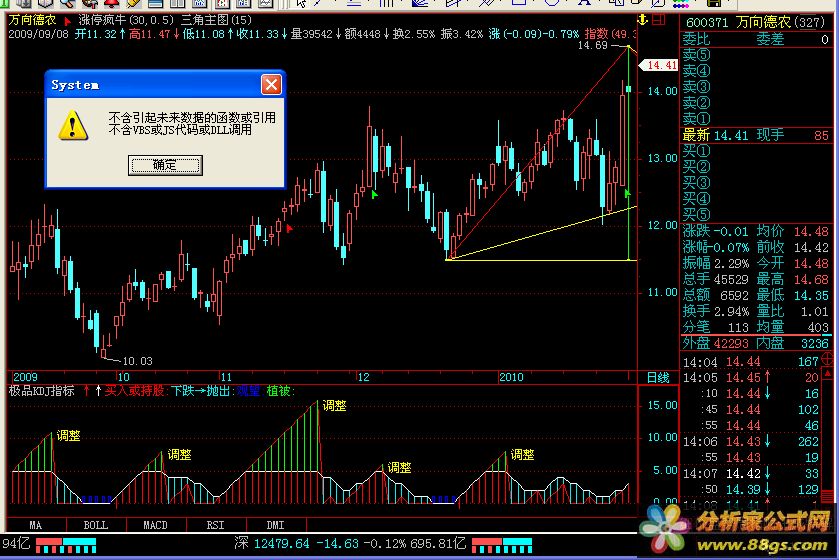This screenshot has width=839, height=560.
Task: Click the red triangle next to 万向德农 title
Action: pyautogui.click(x=67, y=20)
